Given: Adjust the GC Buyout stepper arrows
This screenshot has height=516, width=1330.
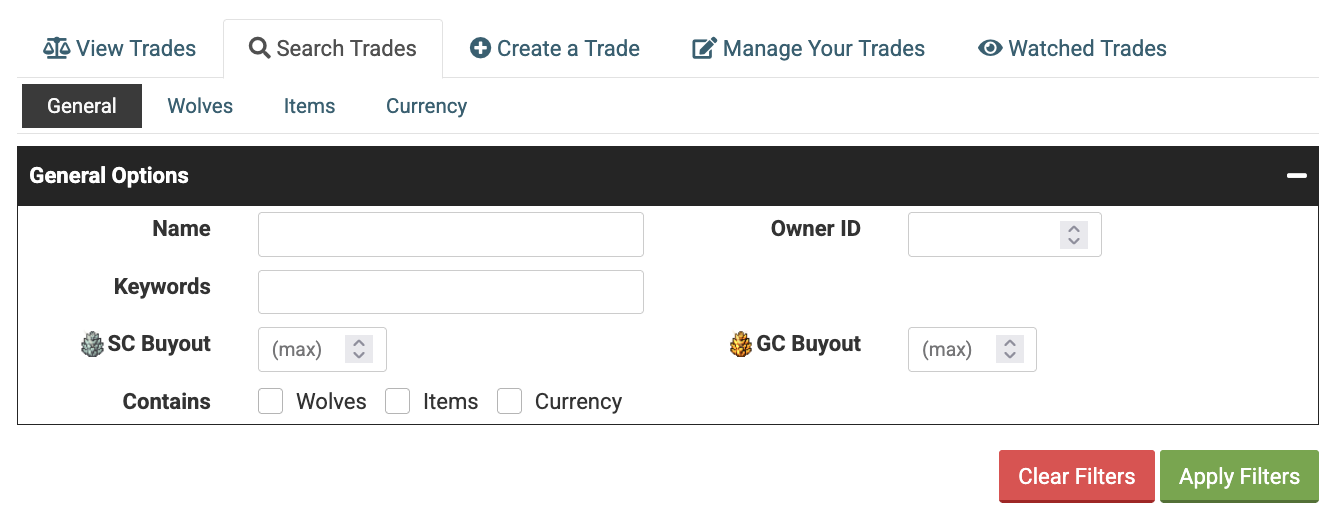Looking at the screenshot, I should point(1009,349).
